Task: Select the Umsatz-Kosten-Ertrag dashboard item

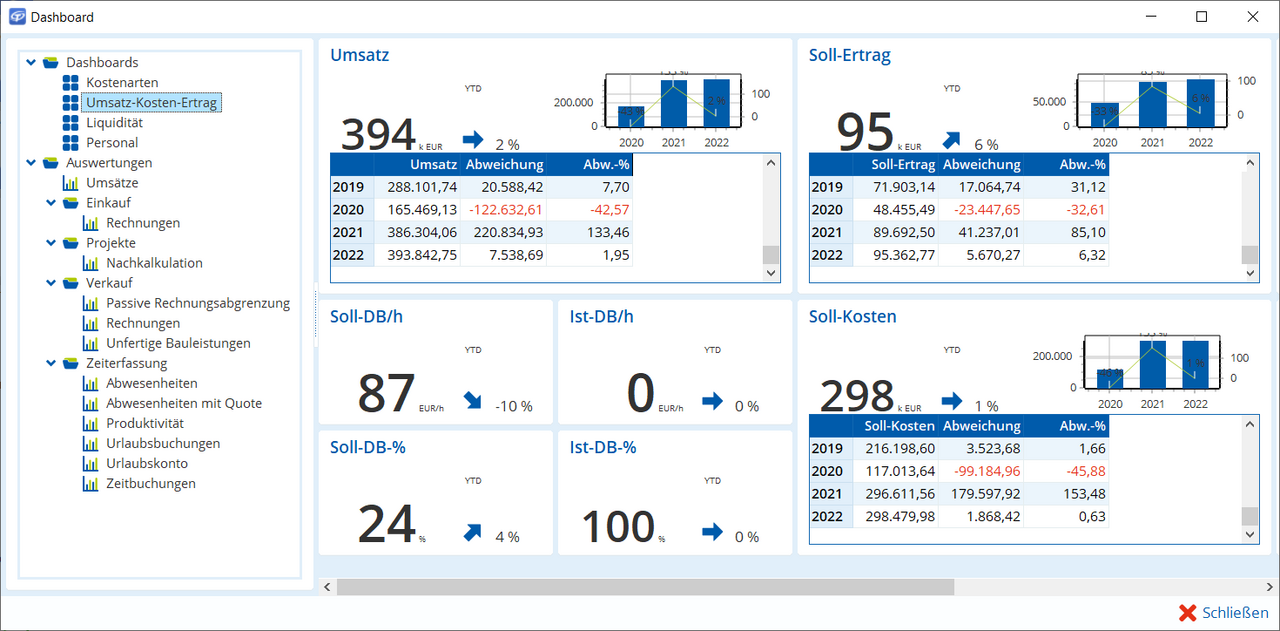Action: click(x=151, y=102)
